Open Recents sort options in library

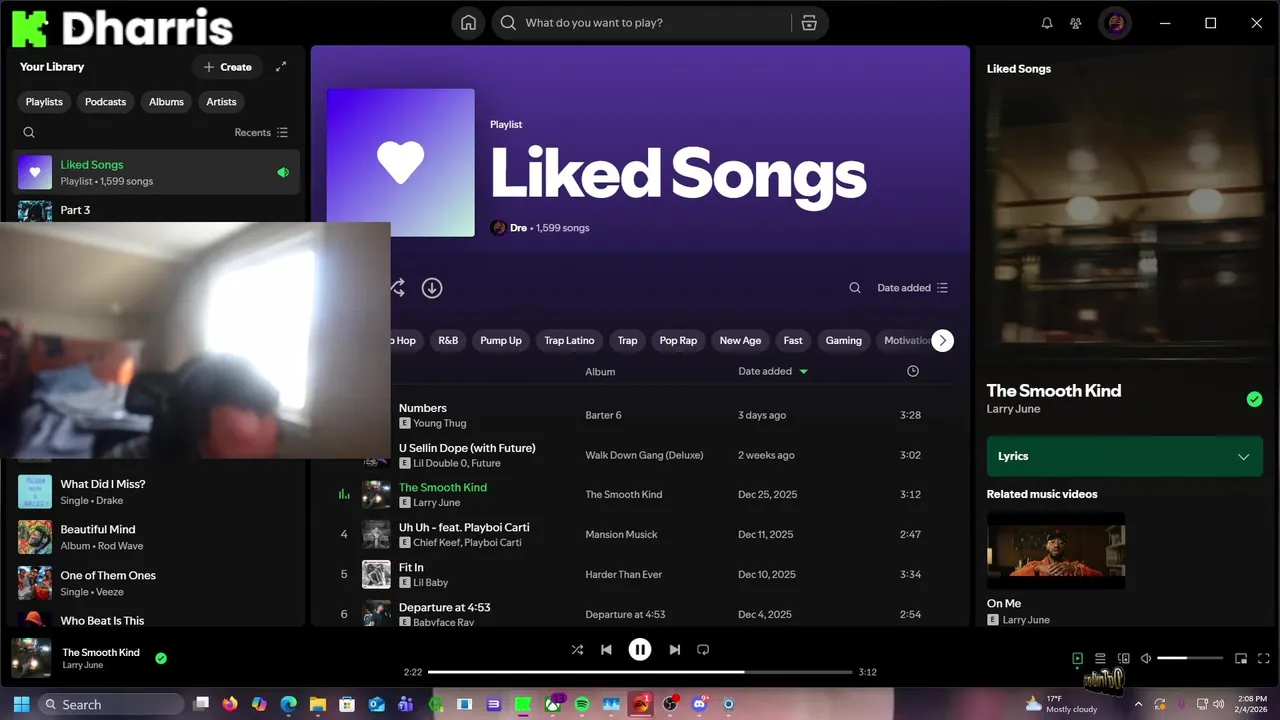[261, 132]
